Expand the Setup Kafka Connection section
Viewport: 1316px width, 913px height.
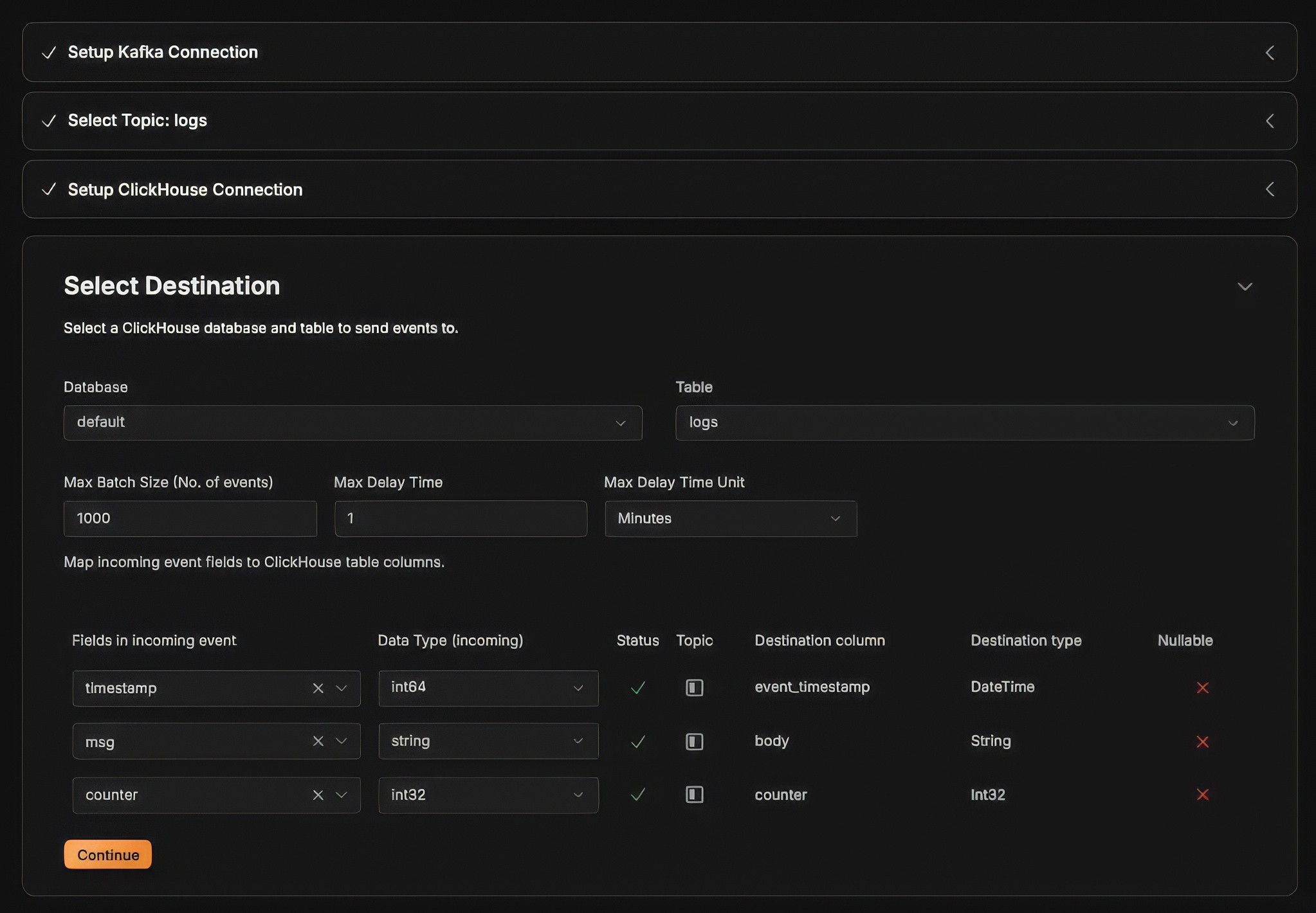1269,53
